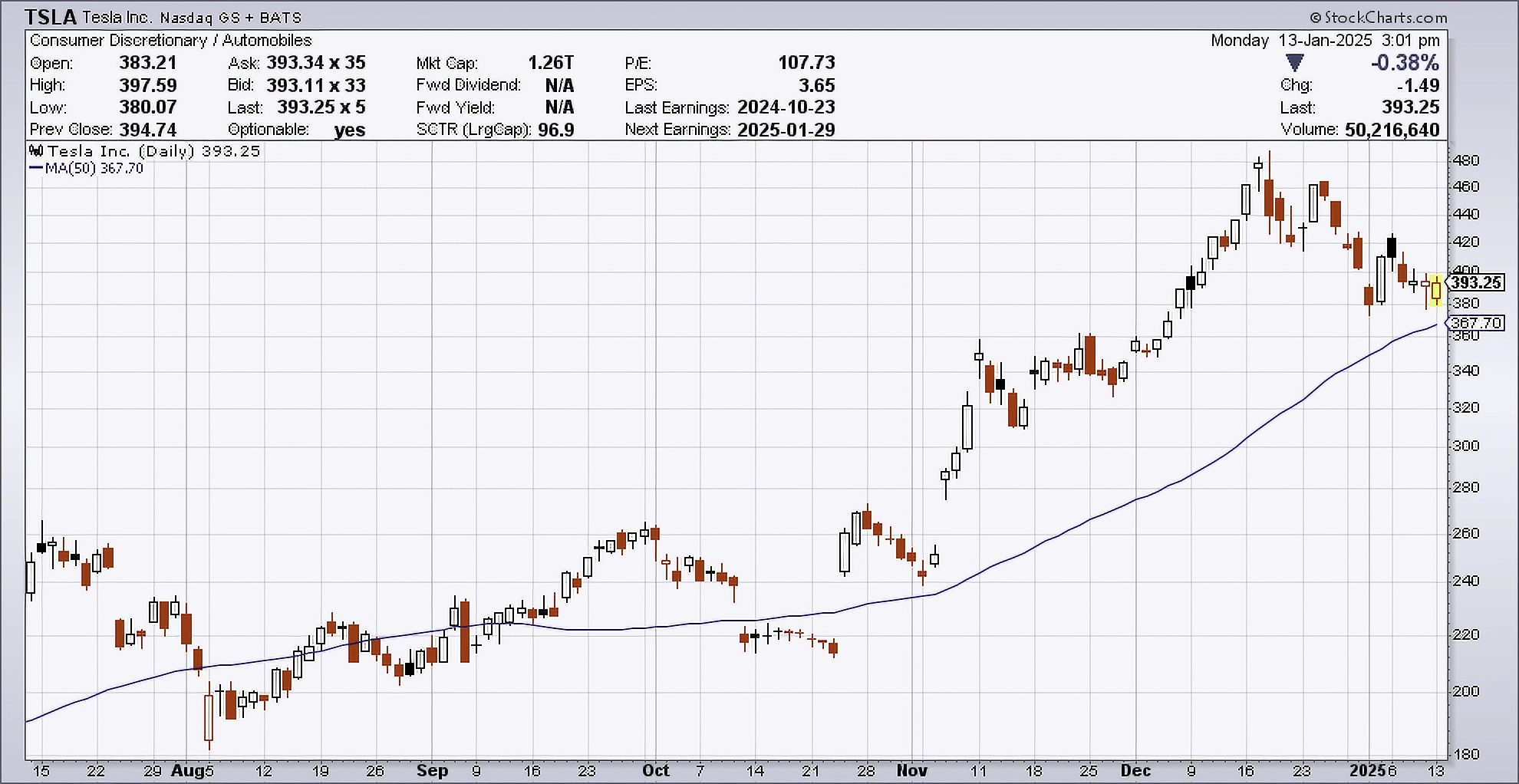Click the Oct label on date axis
Screen dimensions: 1519x784
click(656, 771)
